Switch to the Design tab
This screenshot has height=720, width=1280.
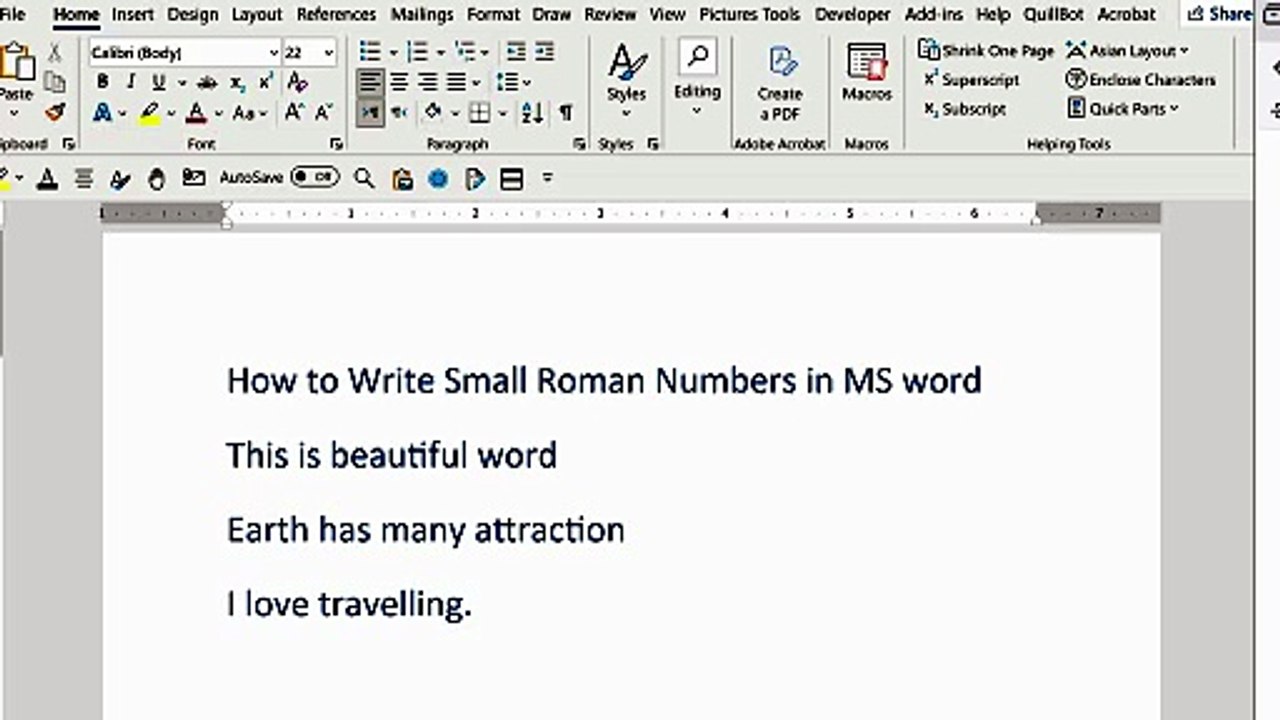pos(192,14)
